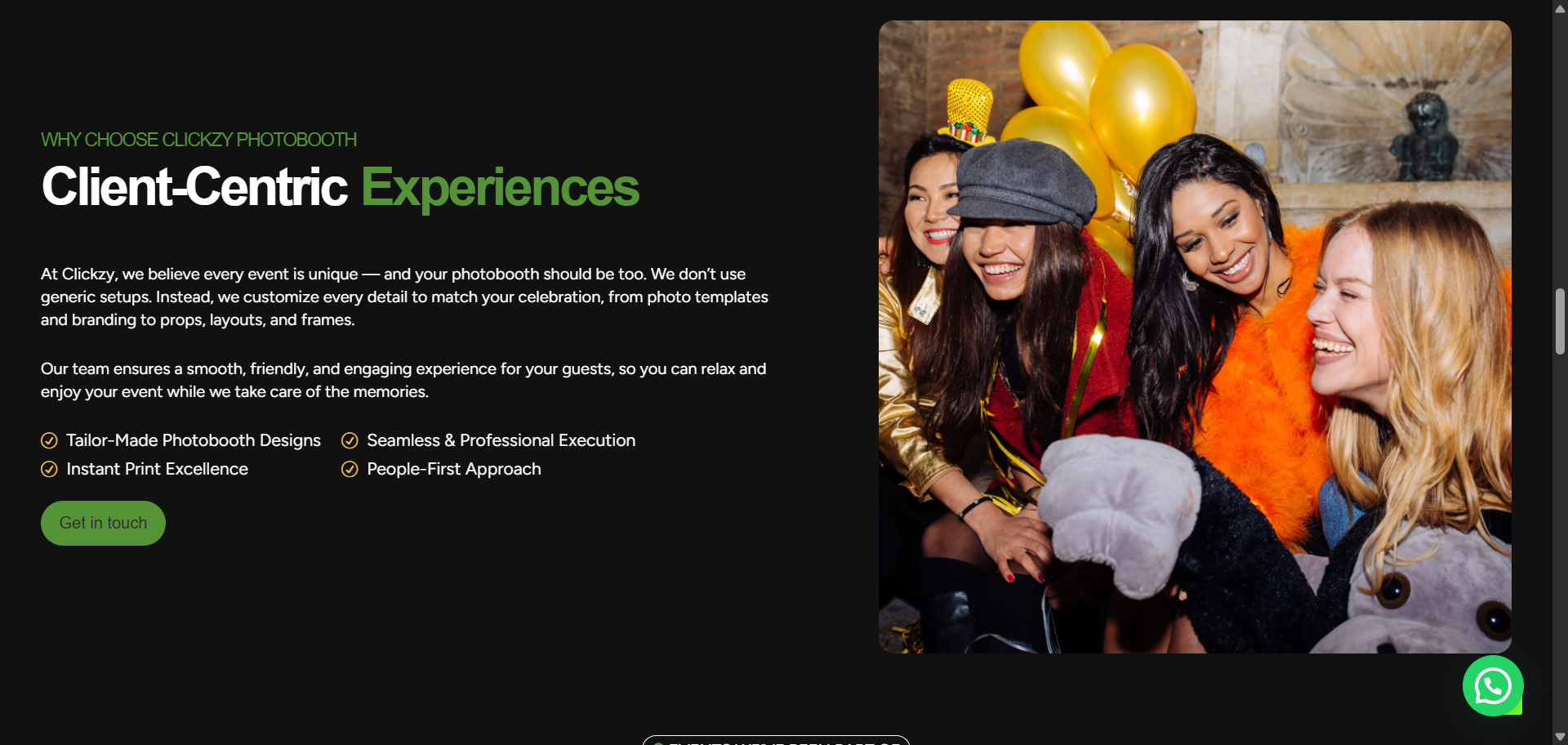This screenshot has width=1568, height=745.
Task: Click the paragraph starting Our team ensures
Action: pyautogui.click(x=403, y=380)
